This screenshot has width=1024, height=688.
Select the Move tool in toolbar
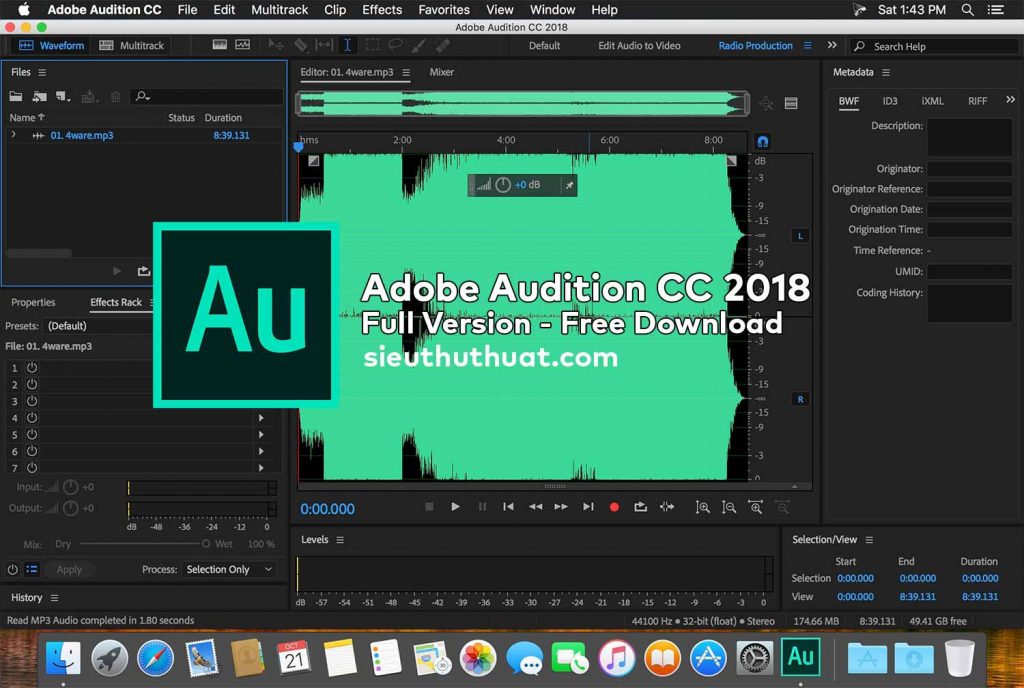coord(276,45)
